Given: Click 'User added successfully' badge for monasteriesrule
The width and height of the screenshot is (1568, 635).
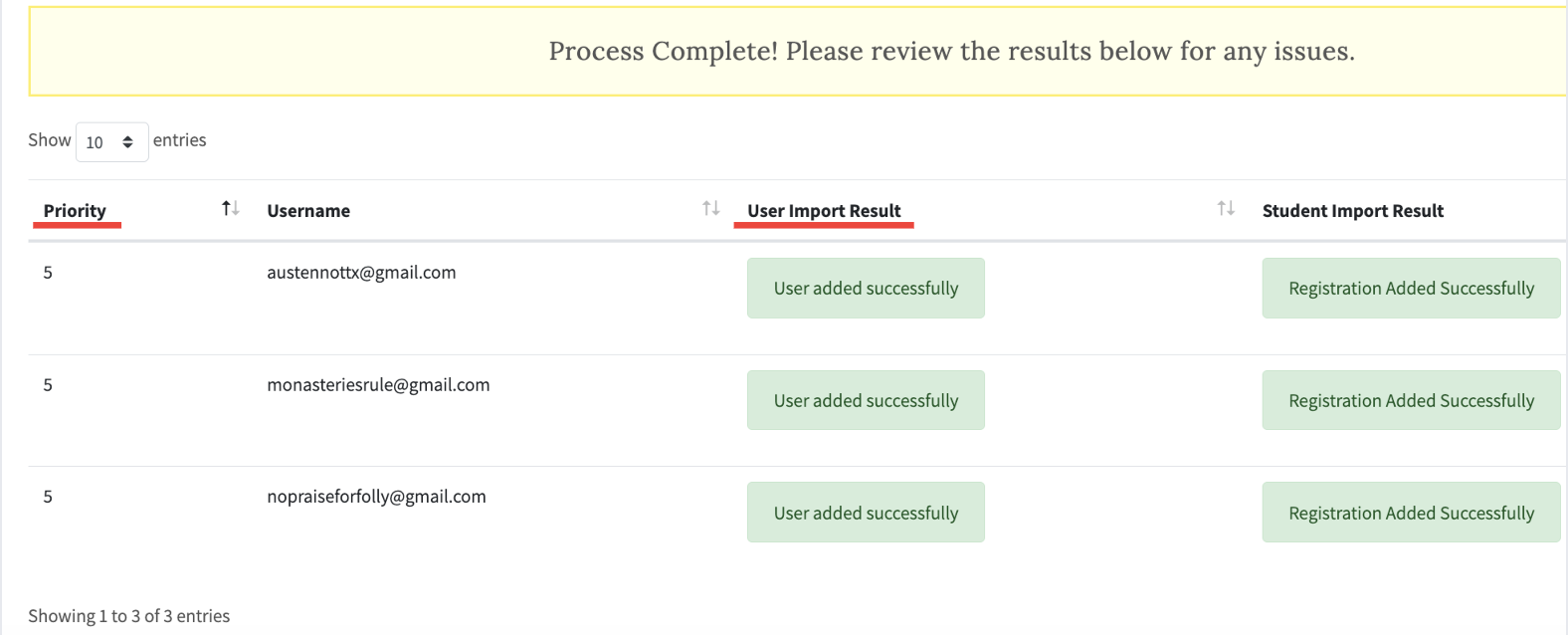Looking at the screenshot, I should pyautogui.click(x=866, y=401).
